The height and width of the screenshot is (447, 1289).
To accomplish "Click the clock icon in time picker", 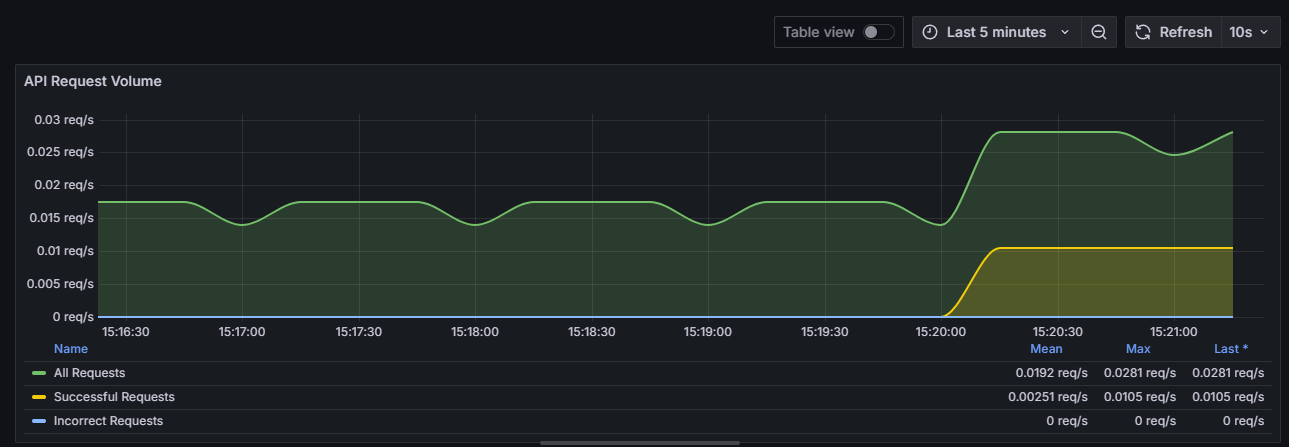I will click(x=930, y=32).
